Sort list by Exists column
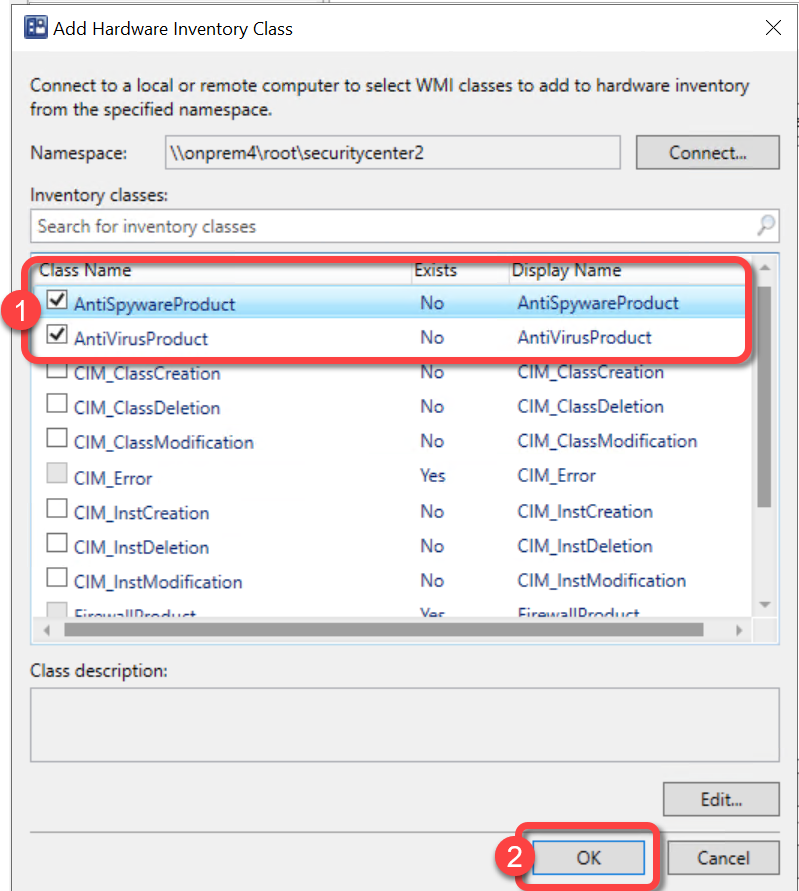 (x=434, y=270)
